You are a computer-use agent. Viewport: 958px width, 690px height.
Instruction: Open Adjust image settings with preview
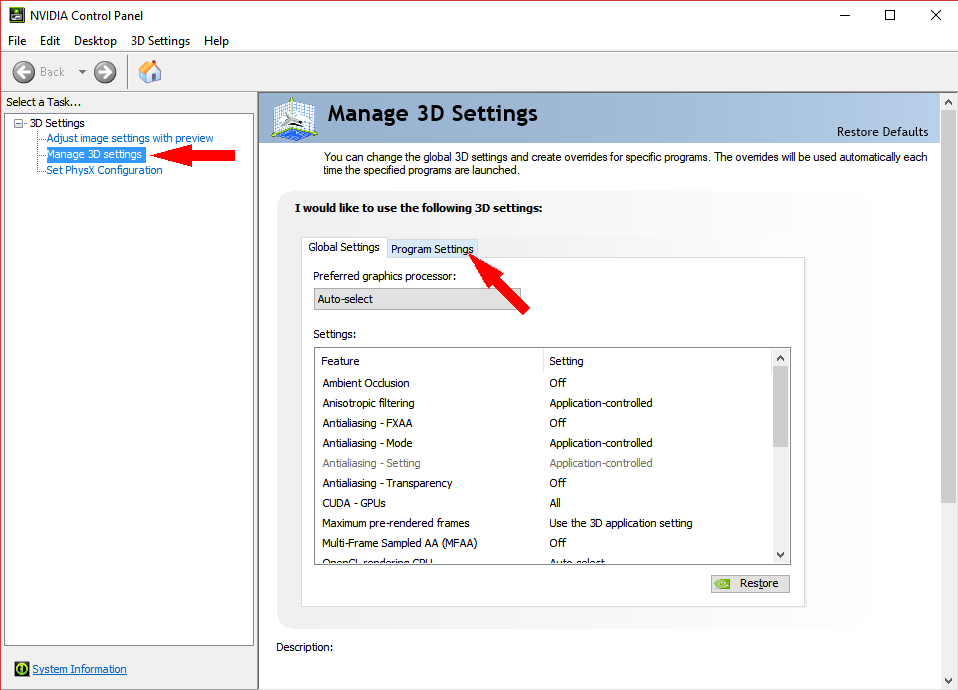(x=130, y=138)
